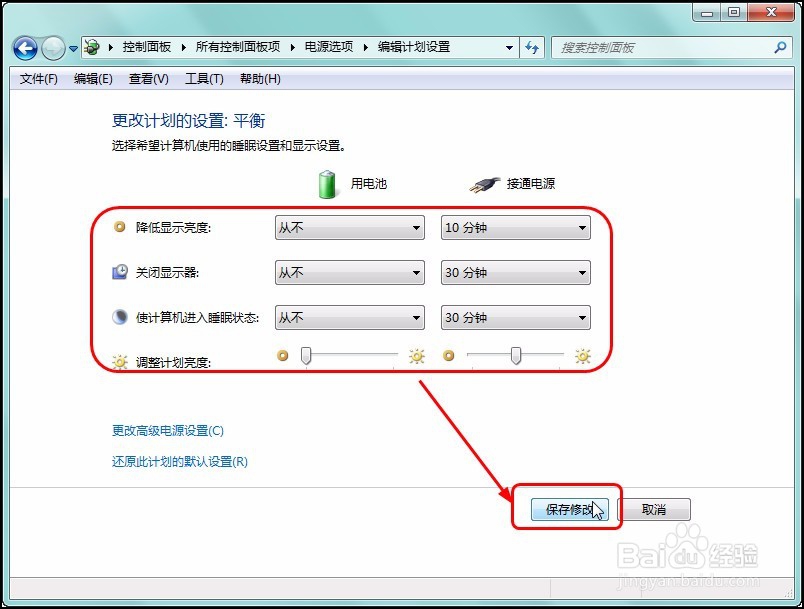Screen dimensions: 804x609
Task: Click the sleep moon icon beside 使计算机进入睡眠状态
Action: [121, 317]
